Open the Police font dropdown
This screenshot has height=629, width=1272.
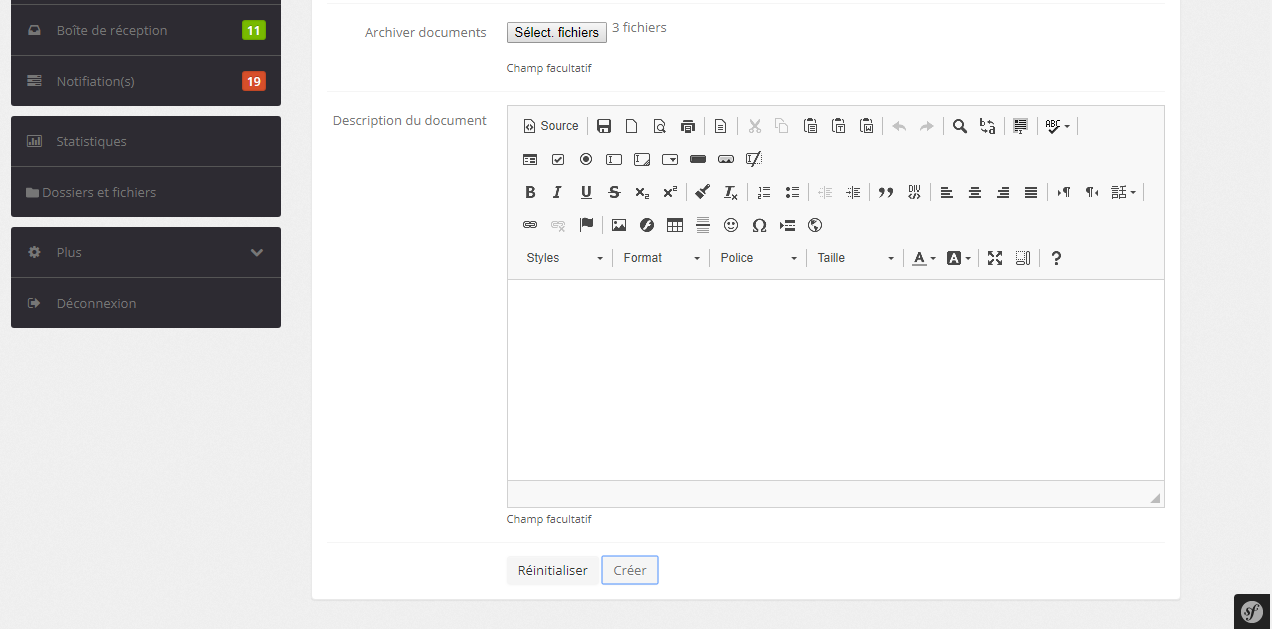(758, 258)
